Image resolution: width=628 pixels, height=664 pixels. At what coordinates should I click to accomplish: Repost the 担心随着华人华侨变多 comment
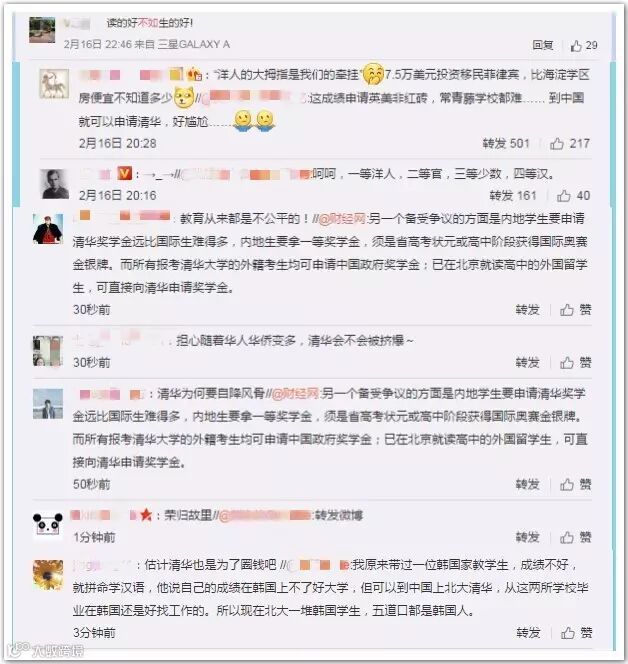[x=527, y=362]
